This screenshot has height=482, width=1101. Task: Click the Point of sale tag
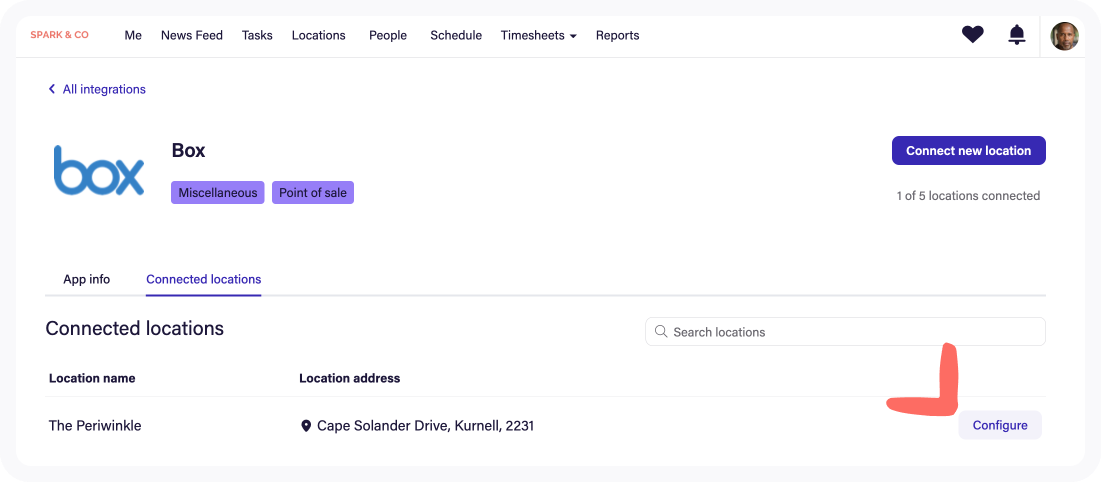[x=313, y=193]
